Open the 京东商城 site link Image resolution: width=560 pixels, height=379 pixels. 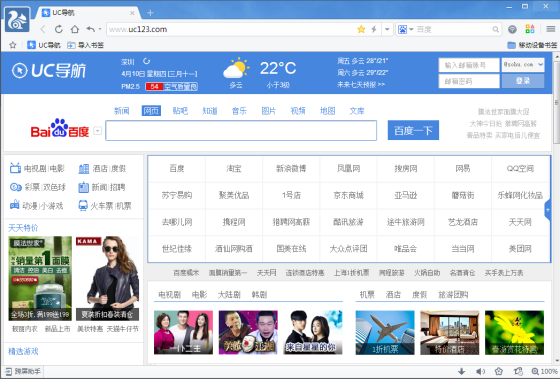point(348,195)
